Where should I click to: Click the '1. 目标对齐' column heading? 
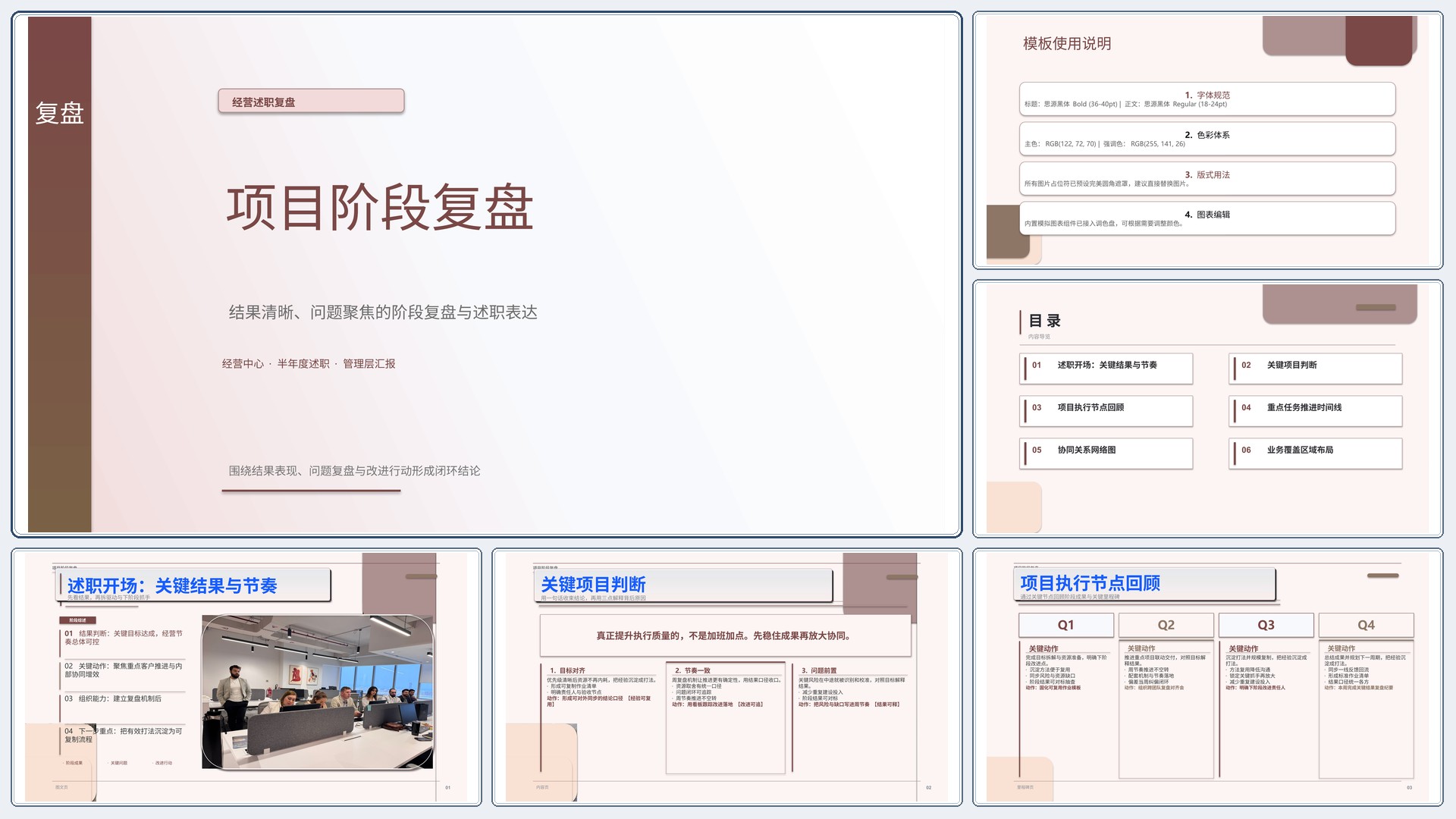coord(567,670)
